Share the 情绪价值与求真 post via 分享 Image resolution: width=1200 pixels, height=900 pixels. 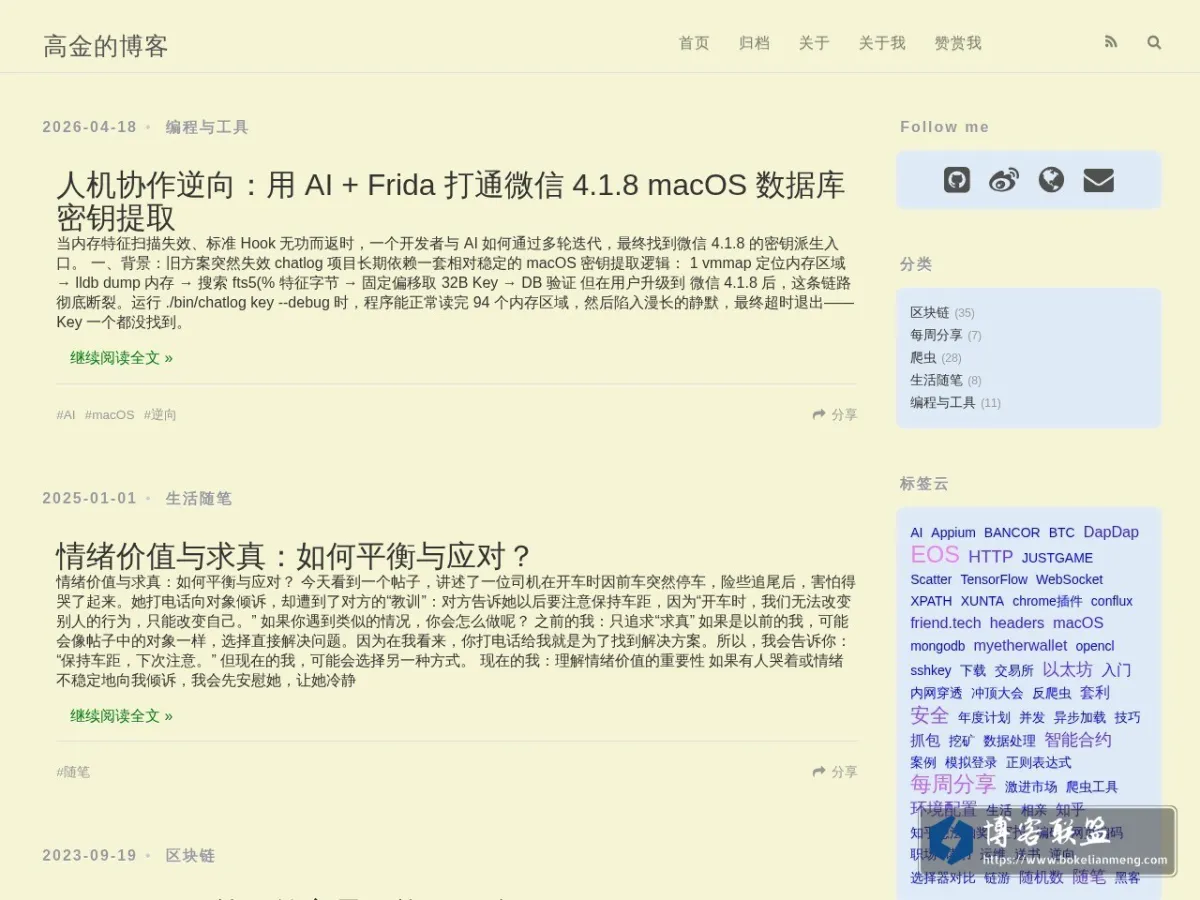coord(835,772)
